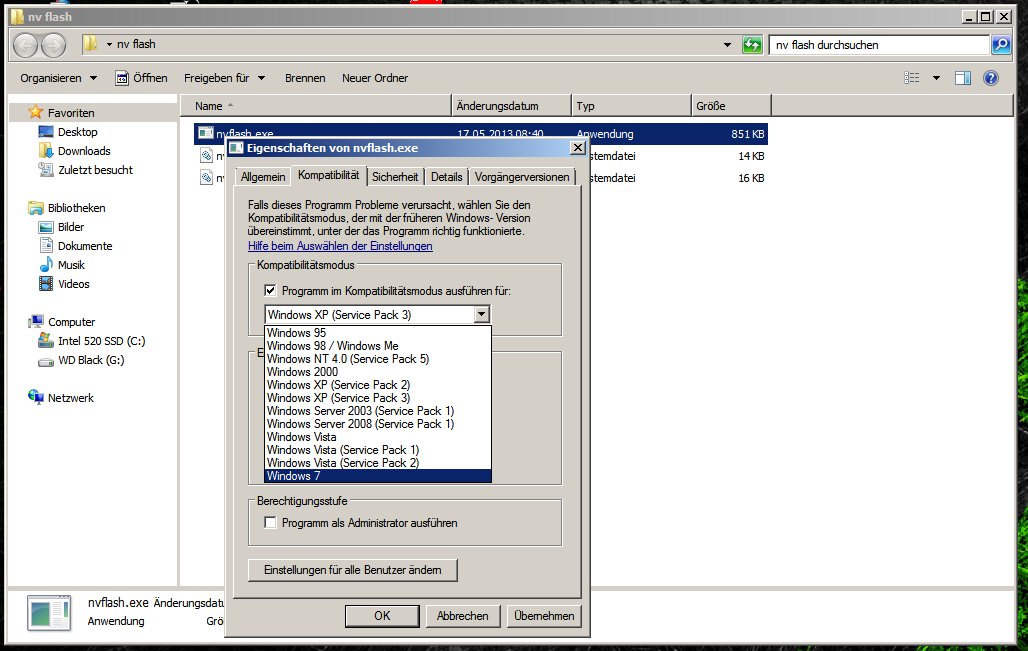Screen dimensions: 1028x651
Task: Pick Windows Server 2003 (Service Pack 1)
Action: tap(378, 411)
